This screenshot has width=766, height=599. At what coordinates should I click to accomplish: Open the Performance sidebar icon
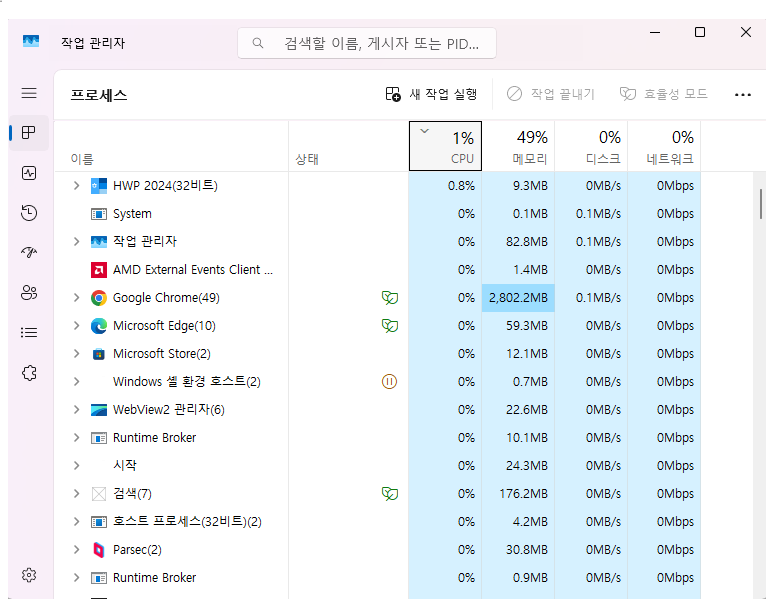tap(29, 172)
